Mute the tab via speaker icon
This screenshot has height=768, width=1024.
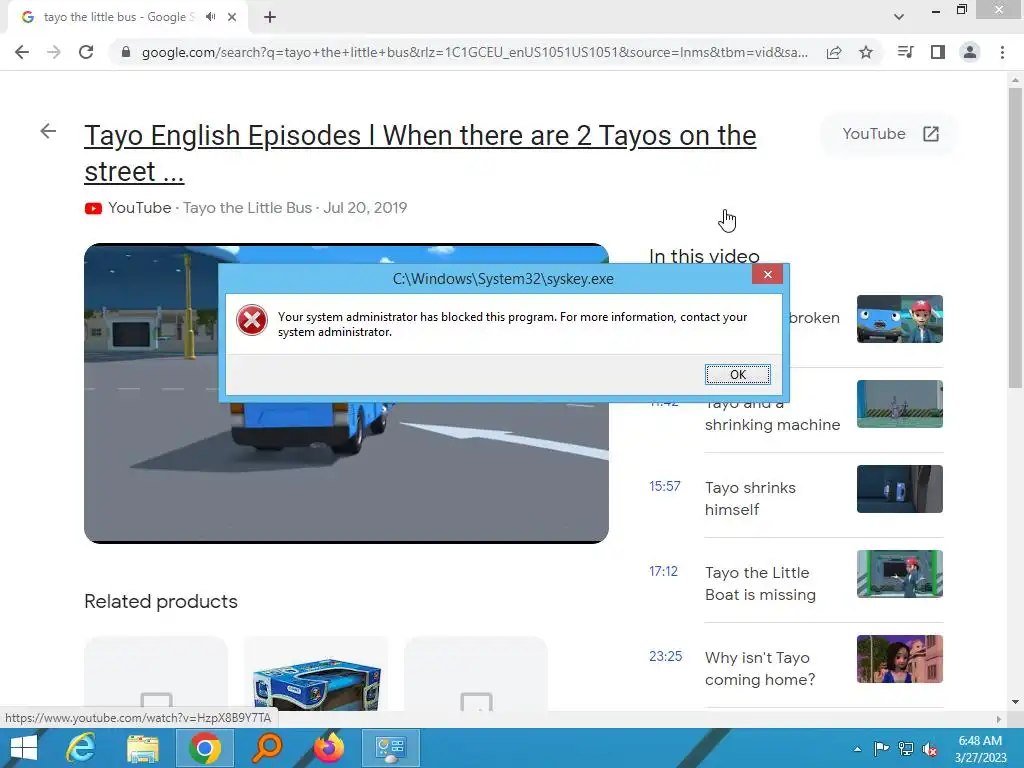pyautogui.click(x=210, y=17)
